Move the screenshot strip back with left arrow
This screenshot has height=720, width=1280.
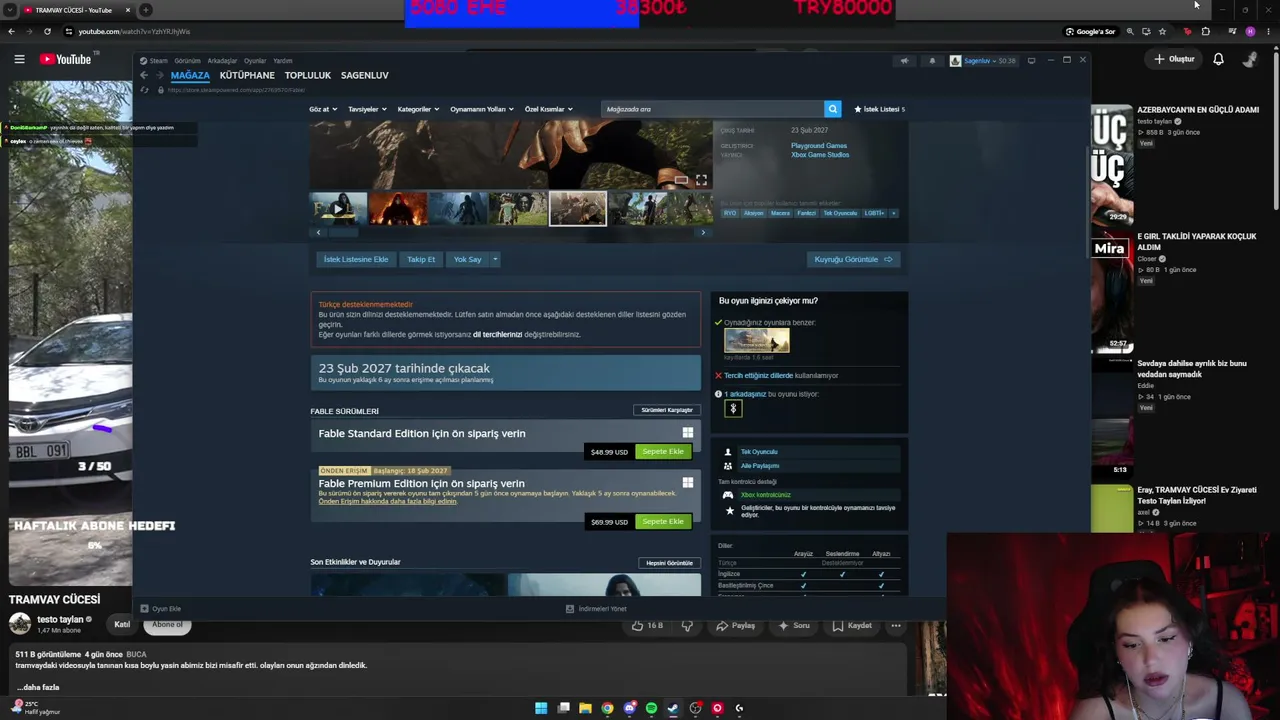[x=318, y=232]
